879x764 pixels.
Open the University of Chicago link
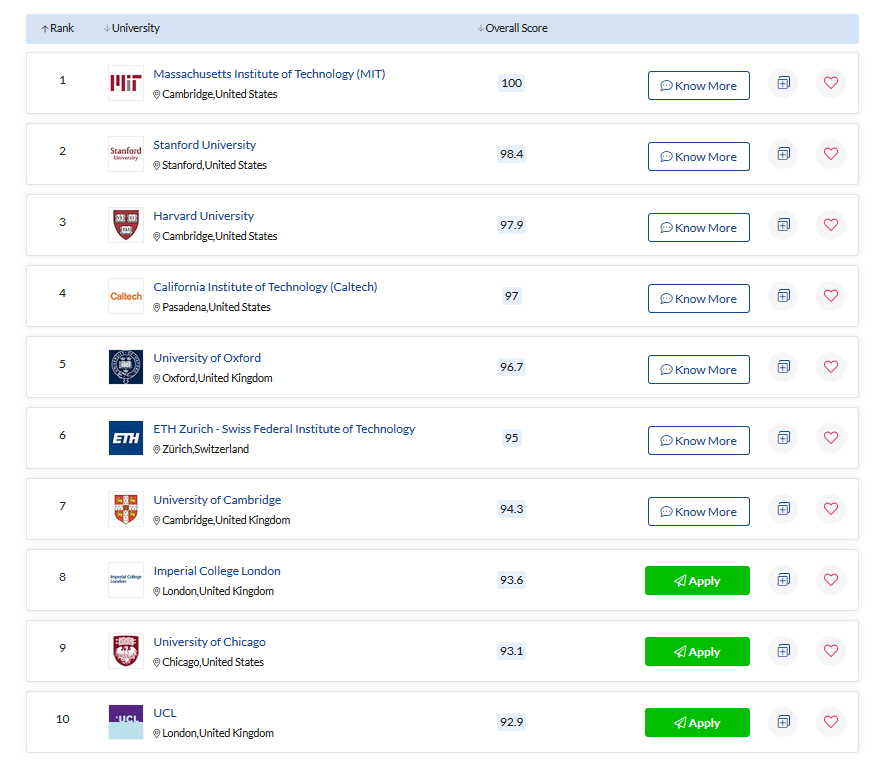[209, 642]
